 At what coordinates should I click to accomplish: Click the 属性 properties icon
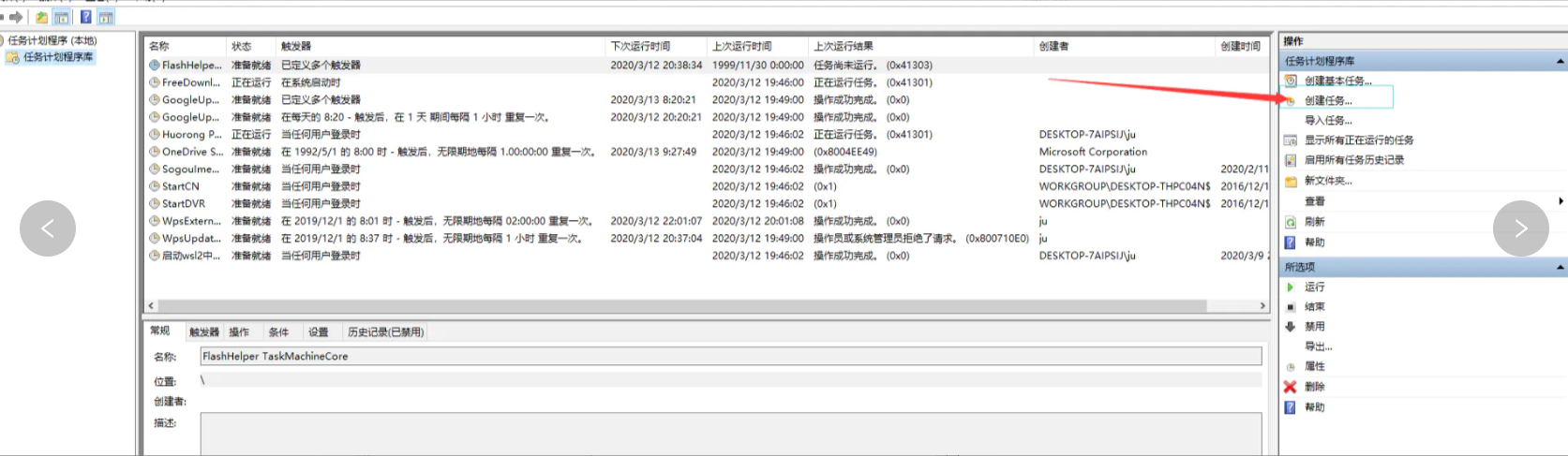pyautogui.click(x=1291, y=367)
